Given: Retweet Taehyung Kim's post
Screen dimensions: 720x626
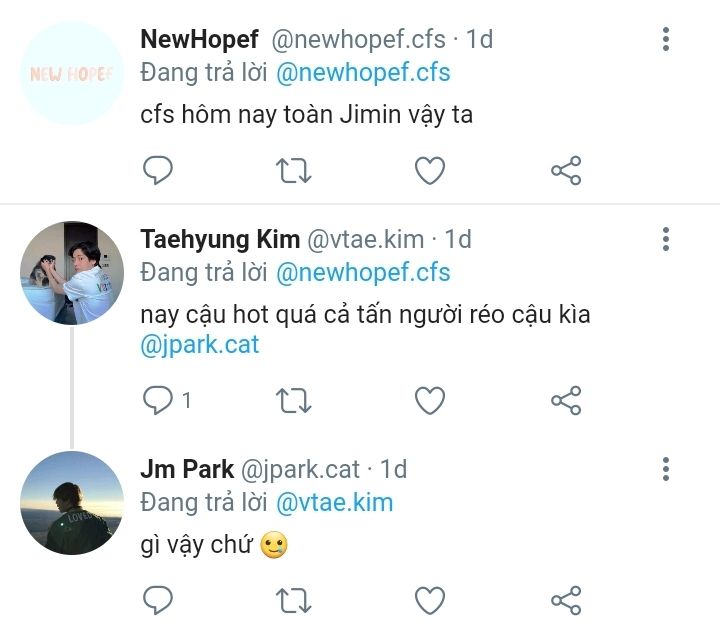Looking at the screenshot, I should click(293, 400).
